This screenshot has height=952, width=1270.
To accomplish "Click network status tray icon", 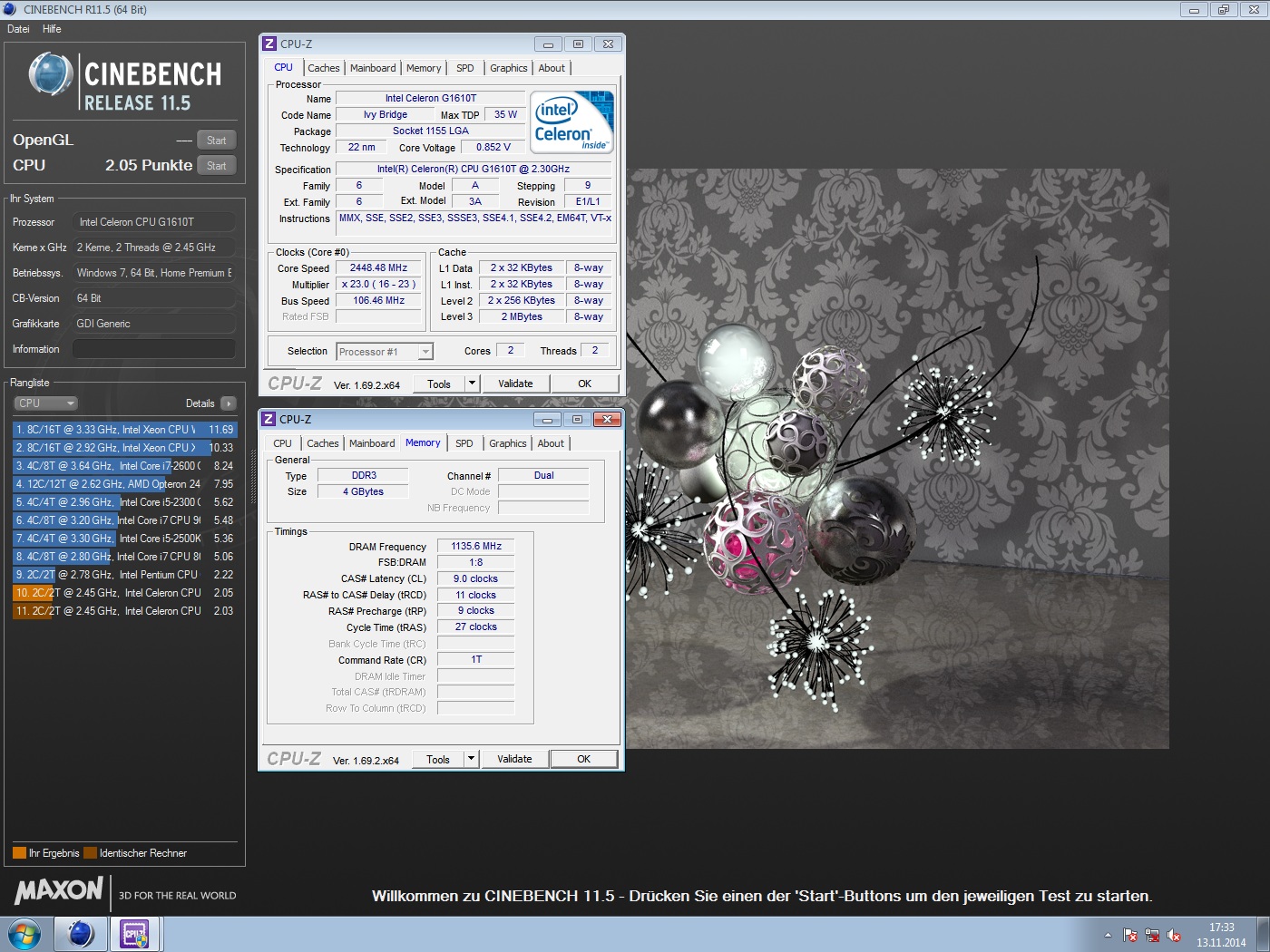I will [1152, 935].
